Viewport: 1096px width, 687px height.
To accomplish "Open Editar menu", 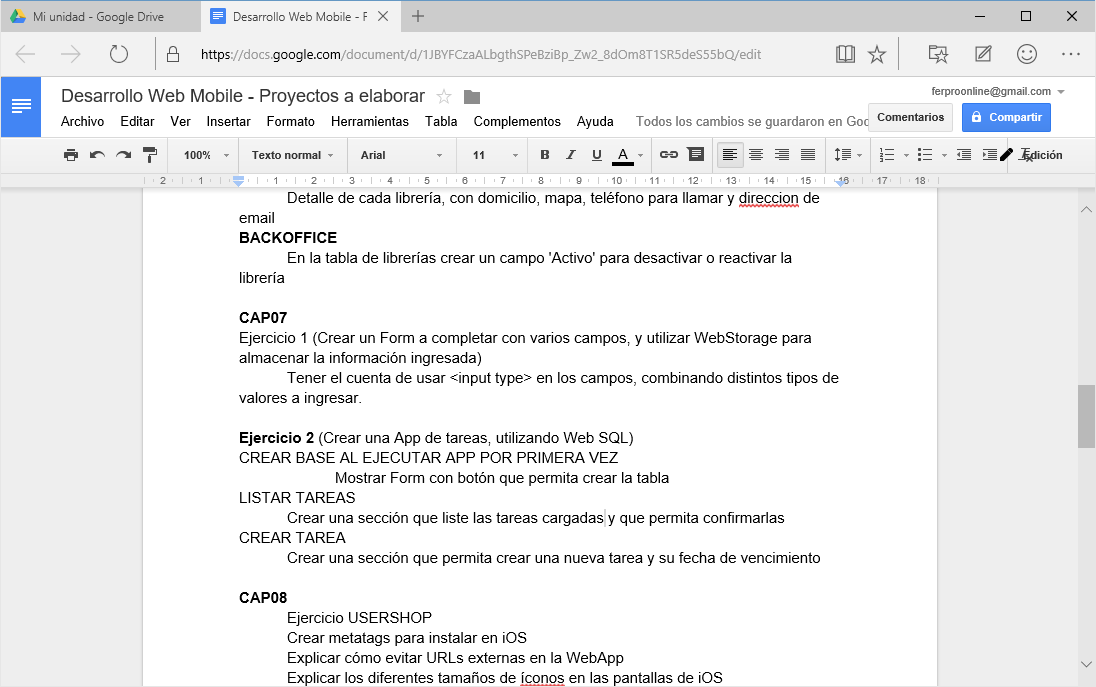I will coord(137,122).
